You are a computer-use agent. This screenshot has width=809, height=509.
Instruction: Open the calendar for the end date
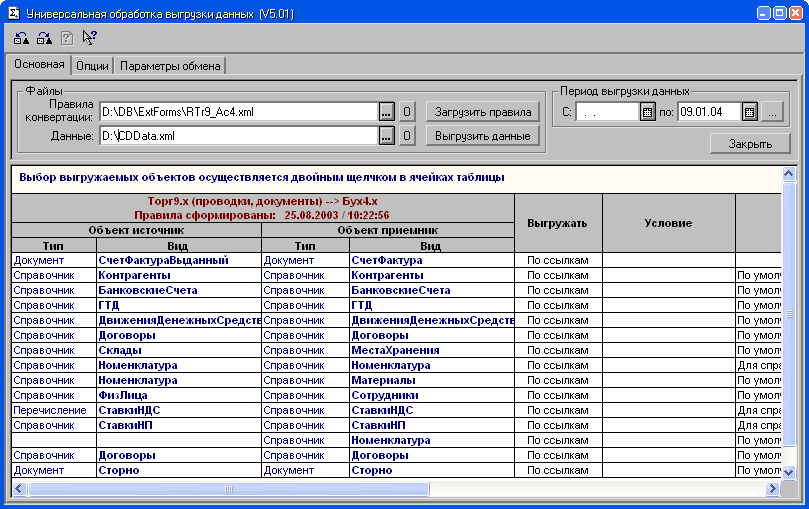(750, 112)
